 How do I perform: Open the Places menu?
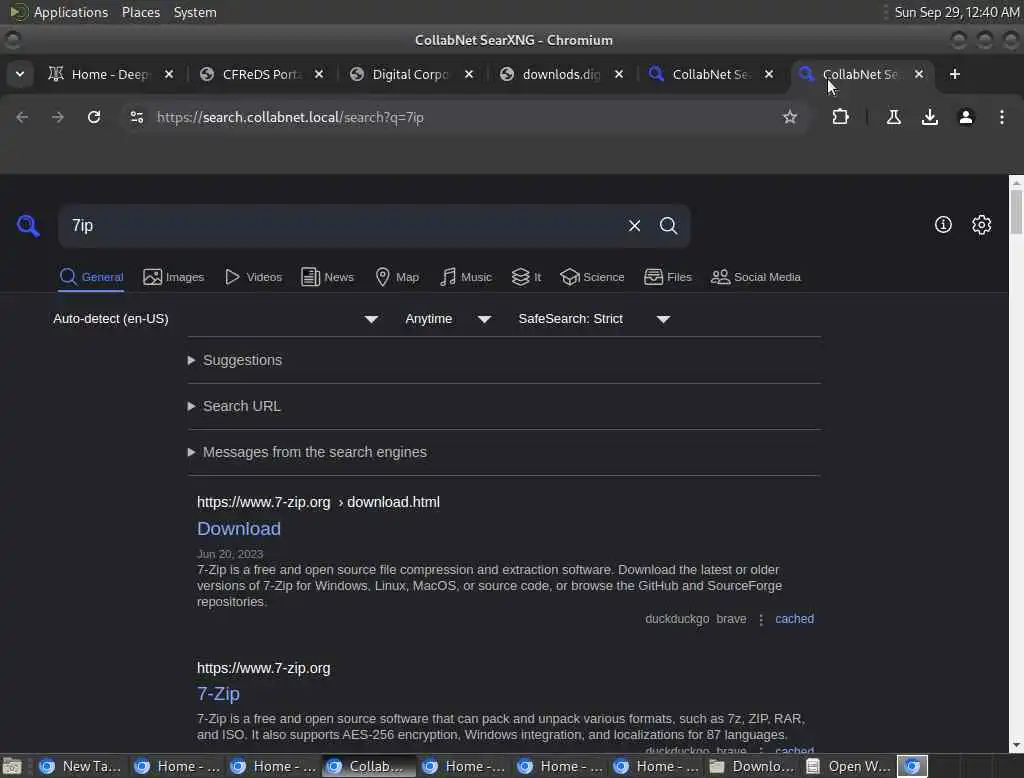[x=140, y=12]
